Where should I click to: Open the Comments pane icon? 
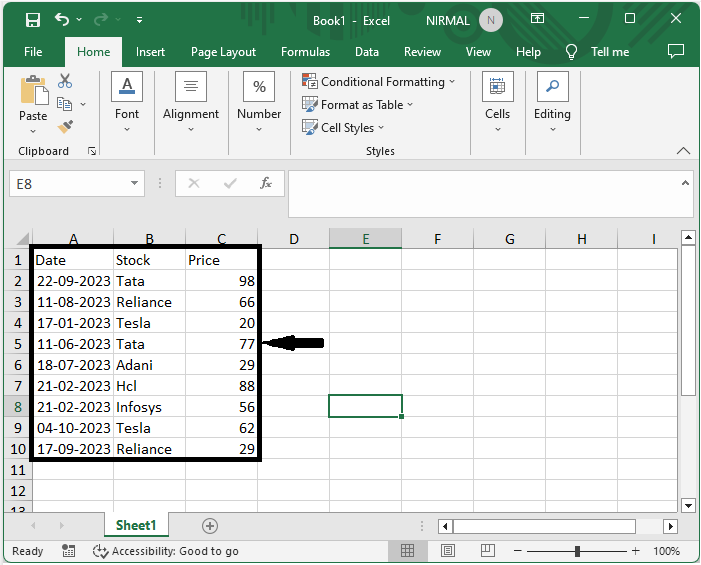676,51
